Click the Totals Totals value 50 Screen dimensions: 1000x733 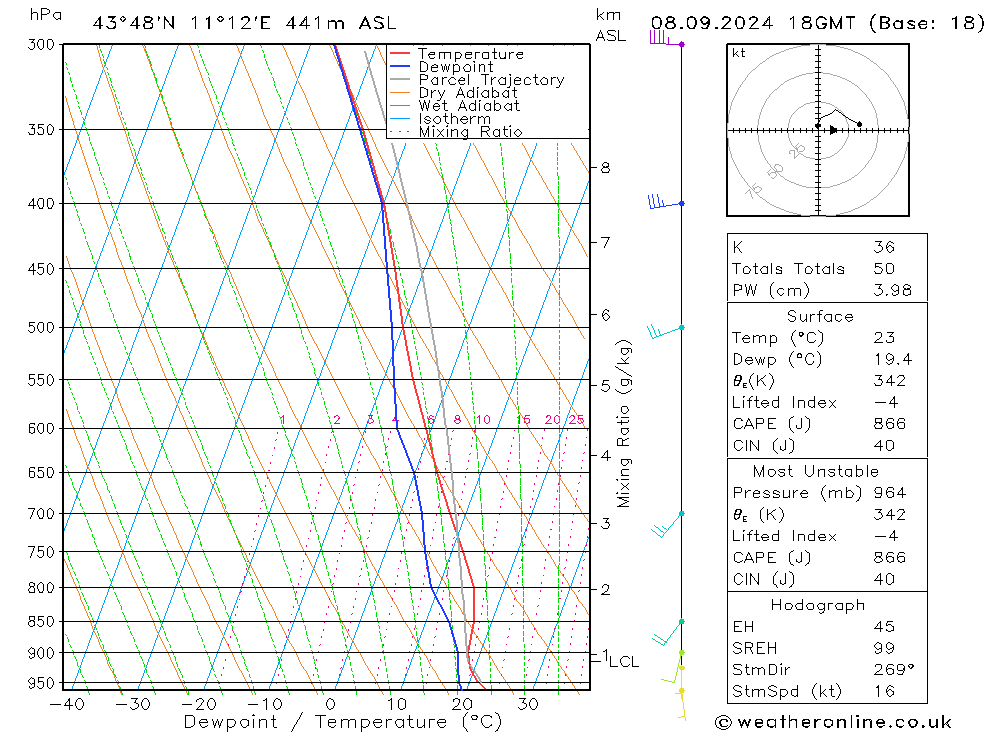coord(884,269)
